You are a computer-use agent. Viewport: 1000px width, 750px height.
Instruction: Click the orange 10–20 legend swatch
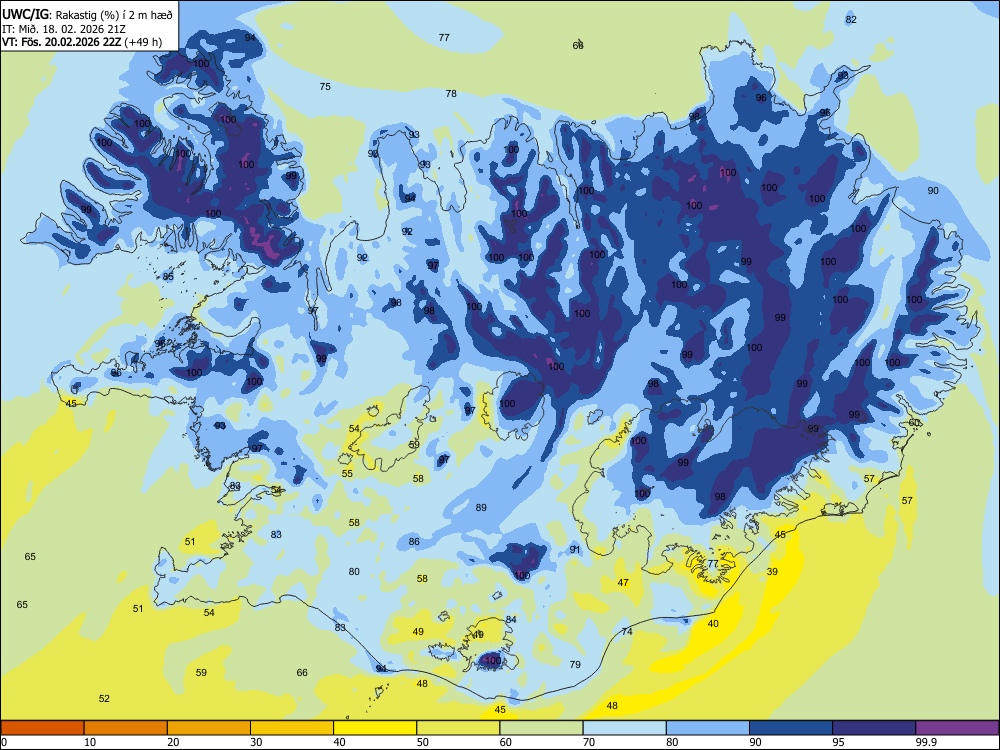pos(126,728)
